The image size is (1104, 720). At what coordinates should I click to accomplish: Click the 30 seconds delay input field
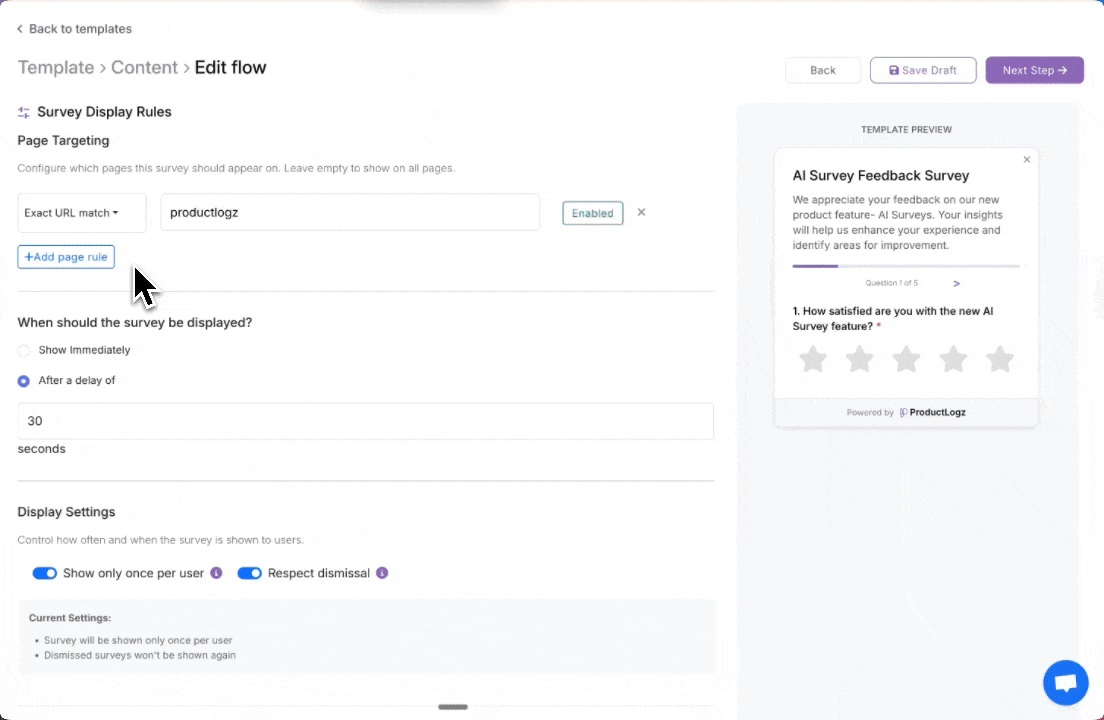[365, 421]
